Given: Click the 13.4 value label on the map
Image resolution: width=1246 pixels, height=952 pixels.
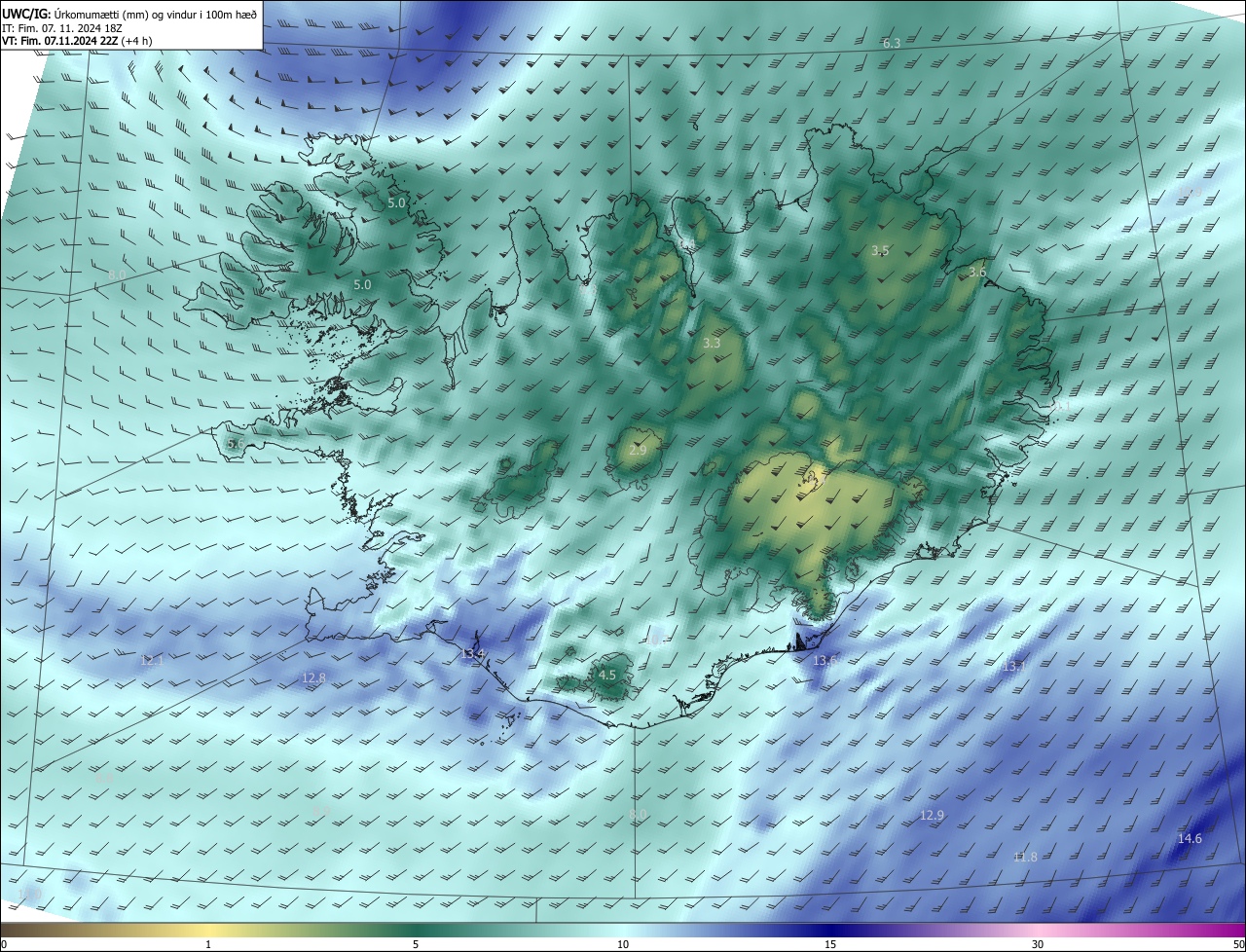Looking at the screenshot, I should [x=472, y=653].
